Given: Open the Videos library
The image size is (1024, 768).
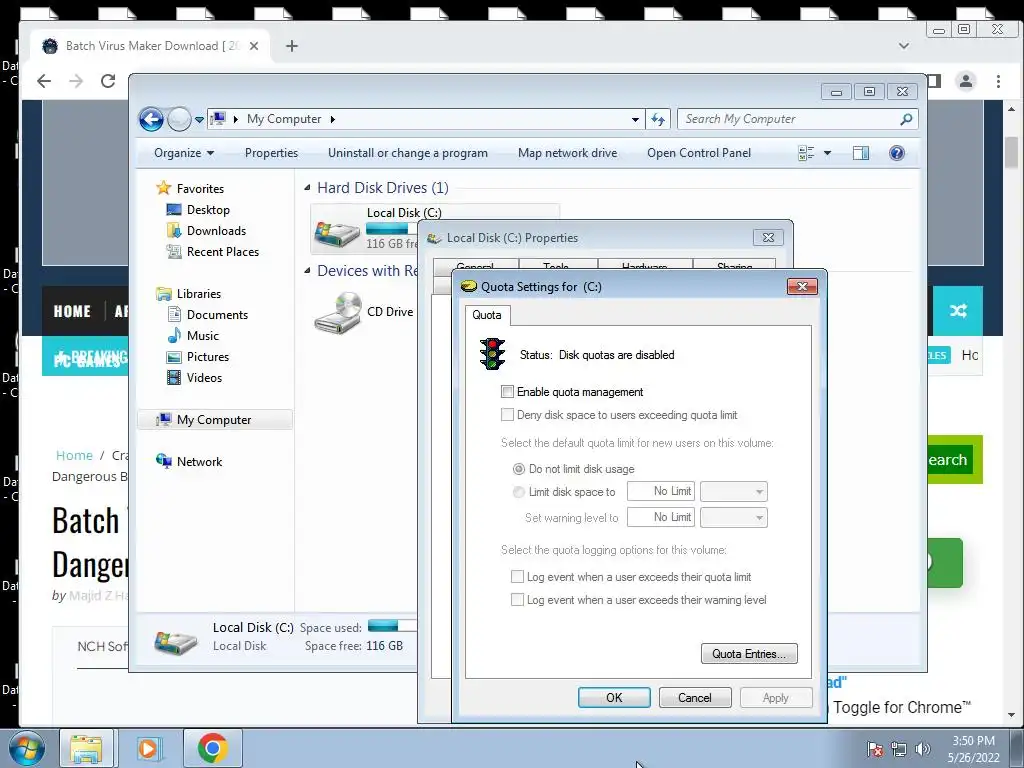Looking at the screenshot, I should point(195,377).
